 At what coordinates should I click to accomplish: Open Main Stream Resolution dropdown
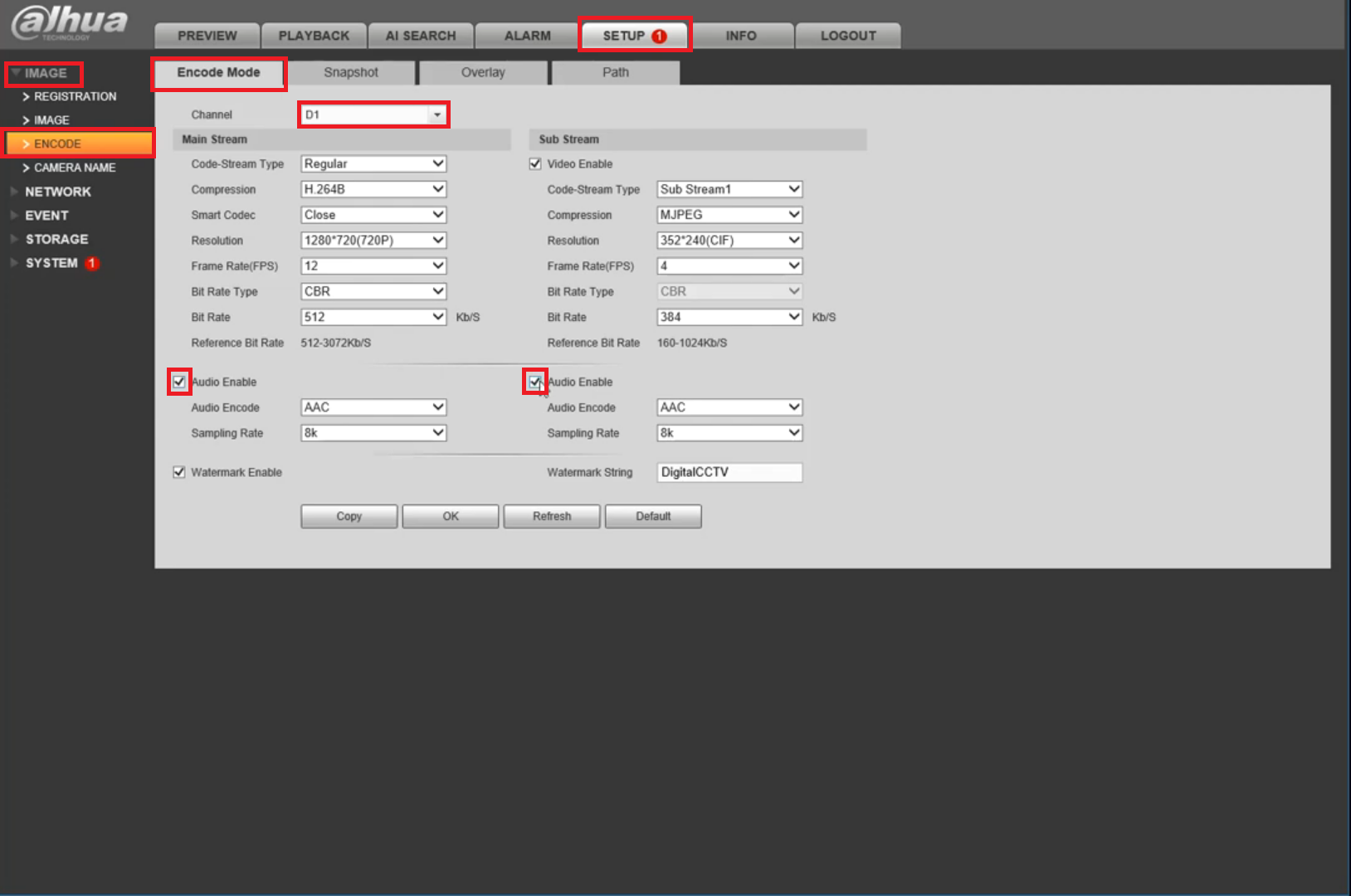click(x=373, y=241)
